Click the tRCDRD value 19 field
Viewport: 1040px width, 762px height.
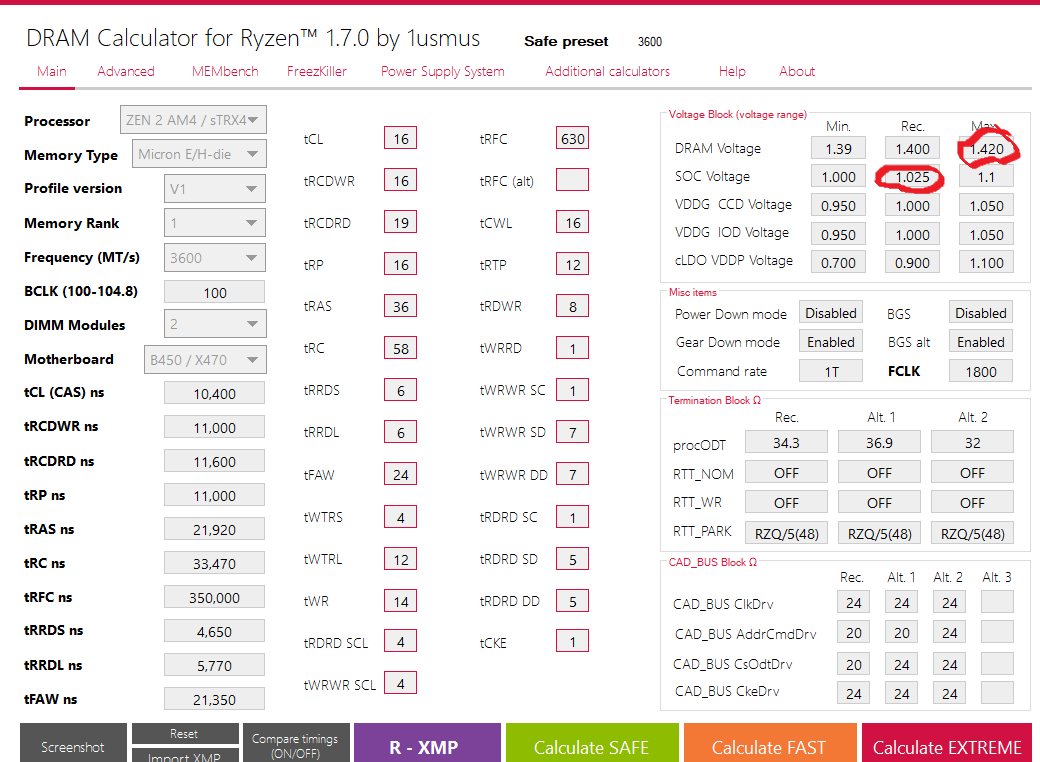401,222
